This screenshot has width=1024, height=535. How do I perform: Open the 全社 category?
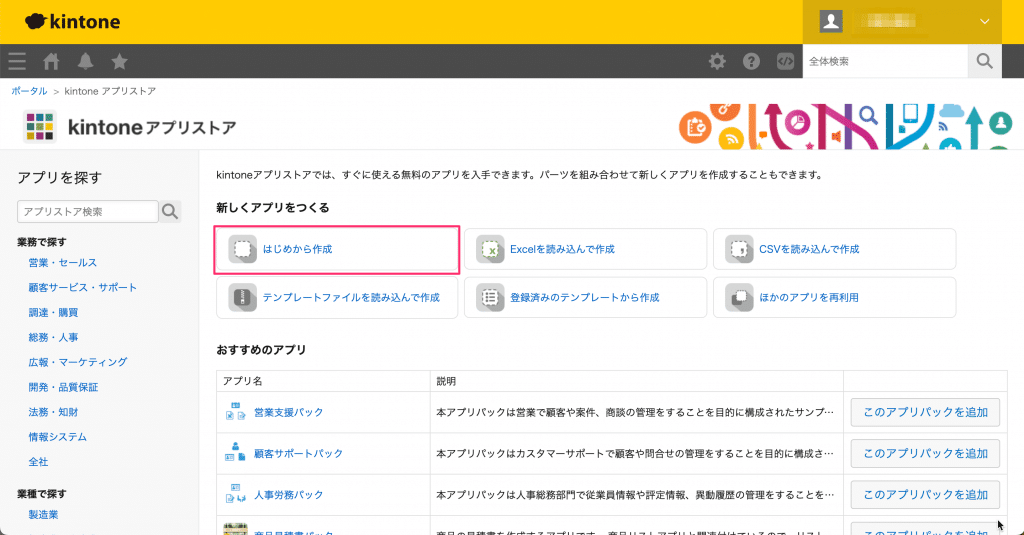pyautogui.click(x=38, y=461)
